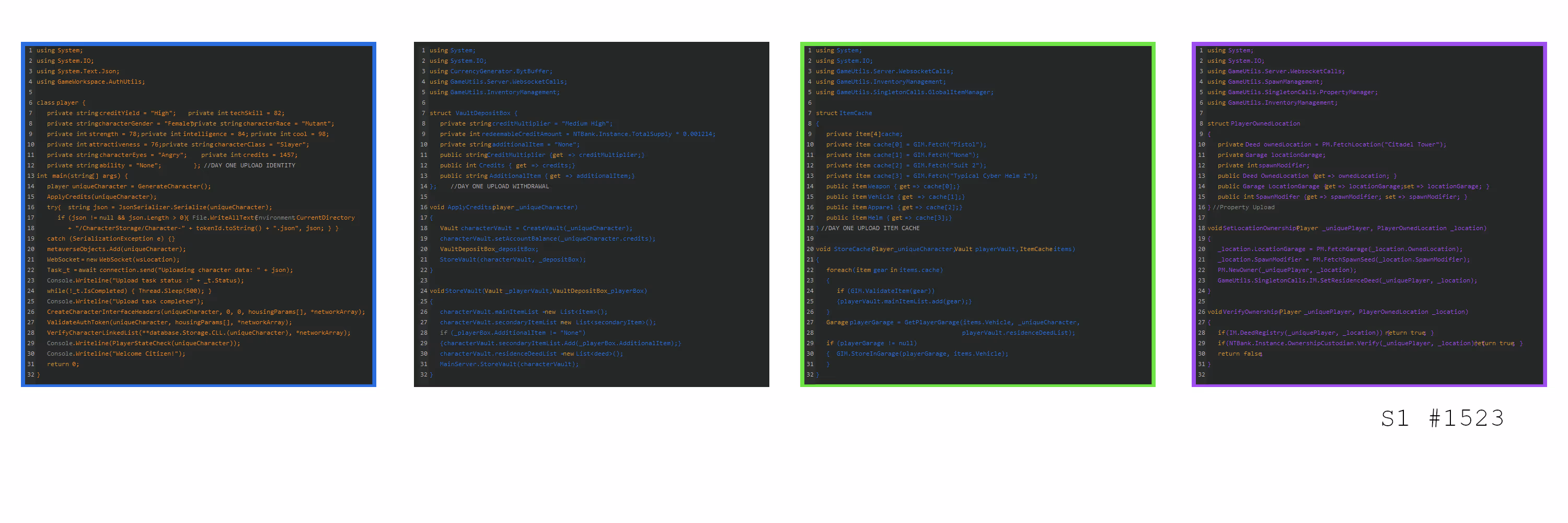Image resolution: width=1568 pixels, height=523 pixels.
Task: Select the green-bordered ItemCache code panel
Action: (977, 214)
